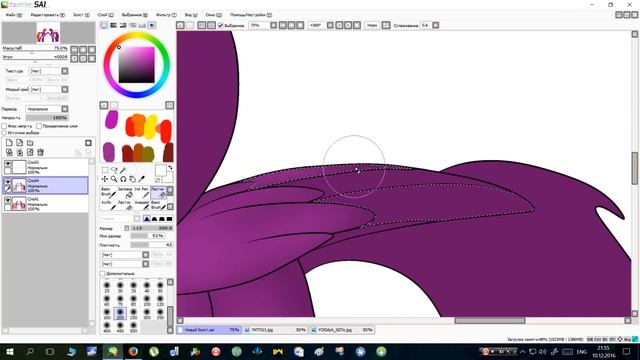This screenshot has height=360, width=640.
Task: Adjust the layer opacity 100% slider
Action: coord(47,118)
